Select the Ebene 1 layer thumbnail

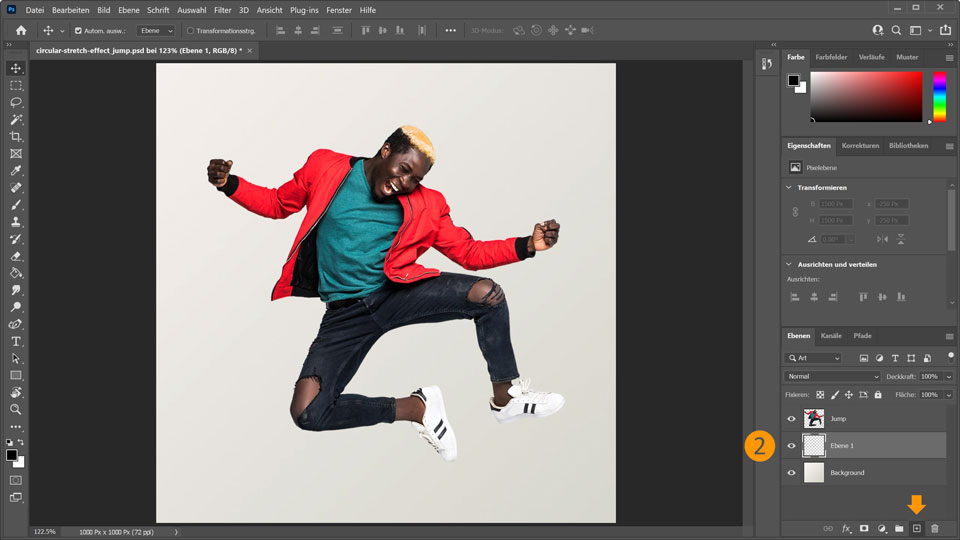coord(815,446)
